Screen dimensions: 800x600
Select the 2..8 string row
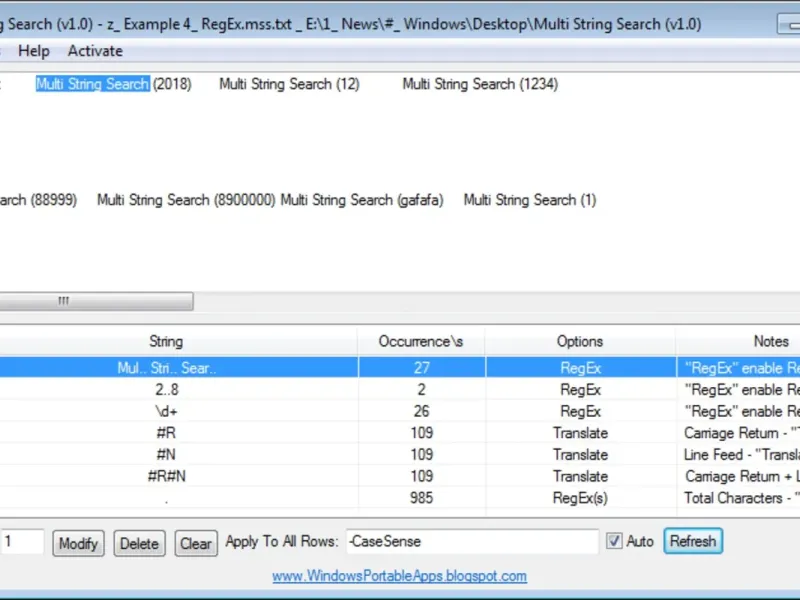tap(400, 390)
